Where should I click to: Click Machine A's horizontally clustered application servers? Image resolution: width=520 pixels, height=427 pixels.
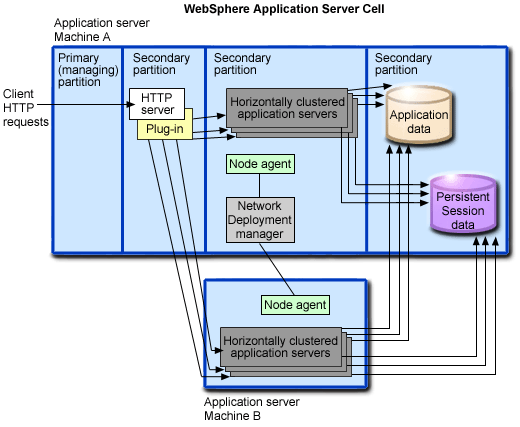pyautogui.click(x=287, y=108)
